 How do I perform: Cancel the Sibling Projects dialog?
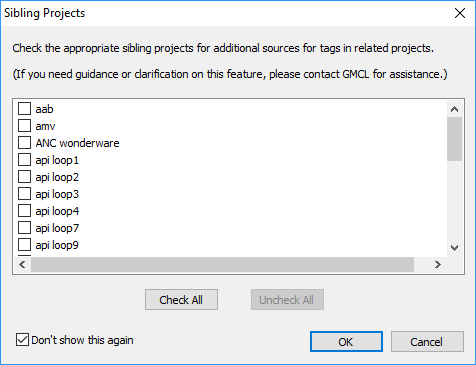[x=427, y=342]
